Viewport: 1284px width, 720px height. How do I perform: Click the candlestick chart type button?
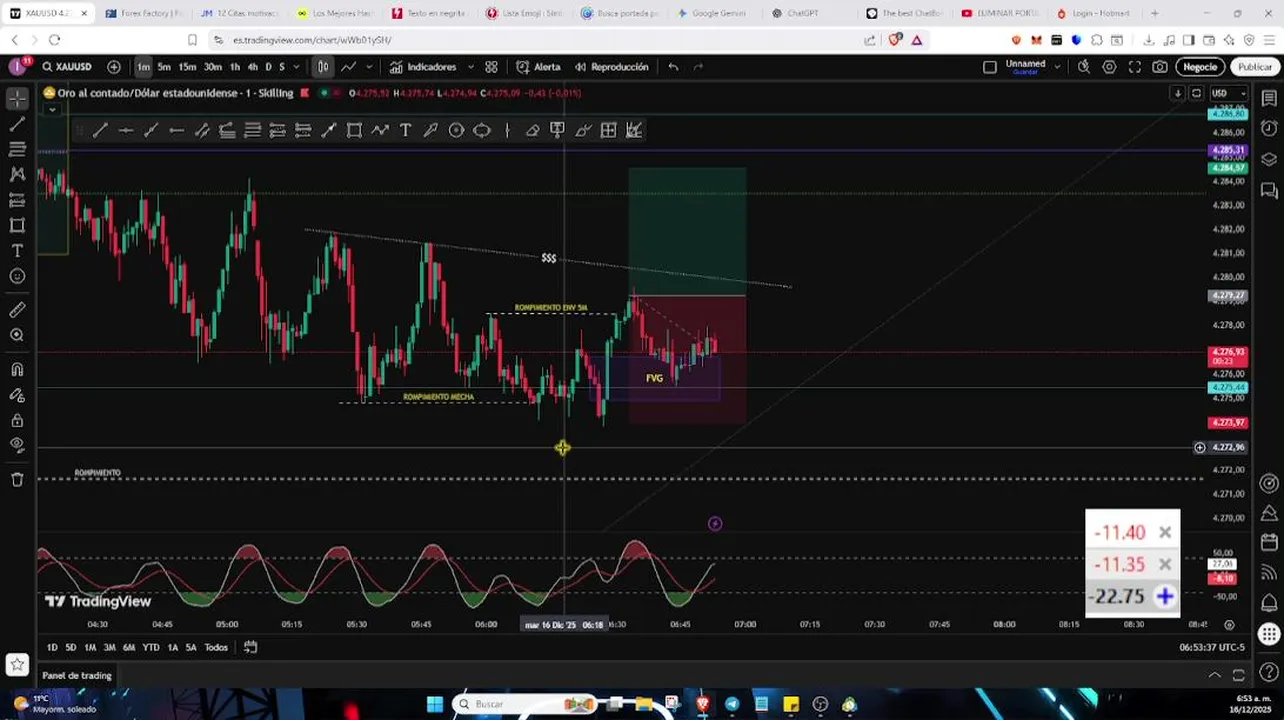click(323, 67)
